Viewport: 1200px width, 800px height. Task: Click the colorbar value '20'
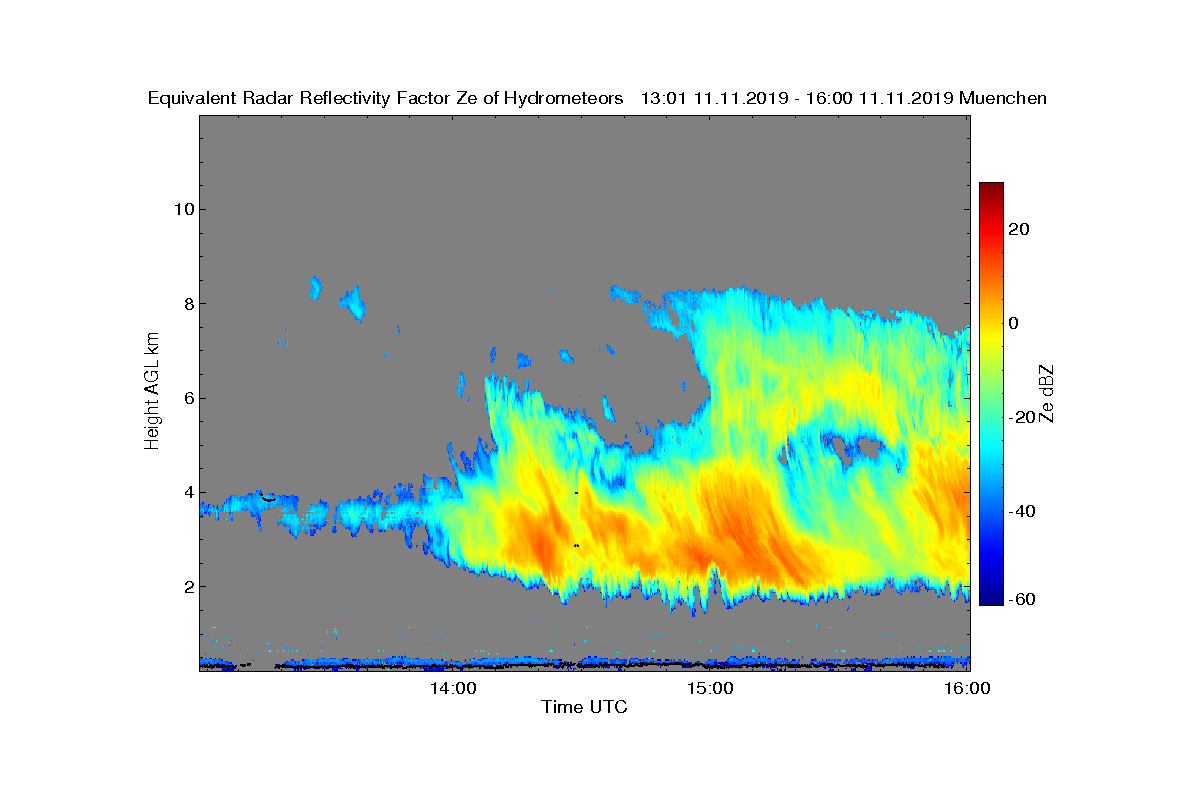pos(1019,229)
